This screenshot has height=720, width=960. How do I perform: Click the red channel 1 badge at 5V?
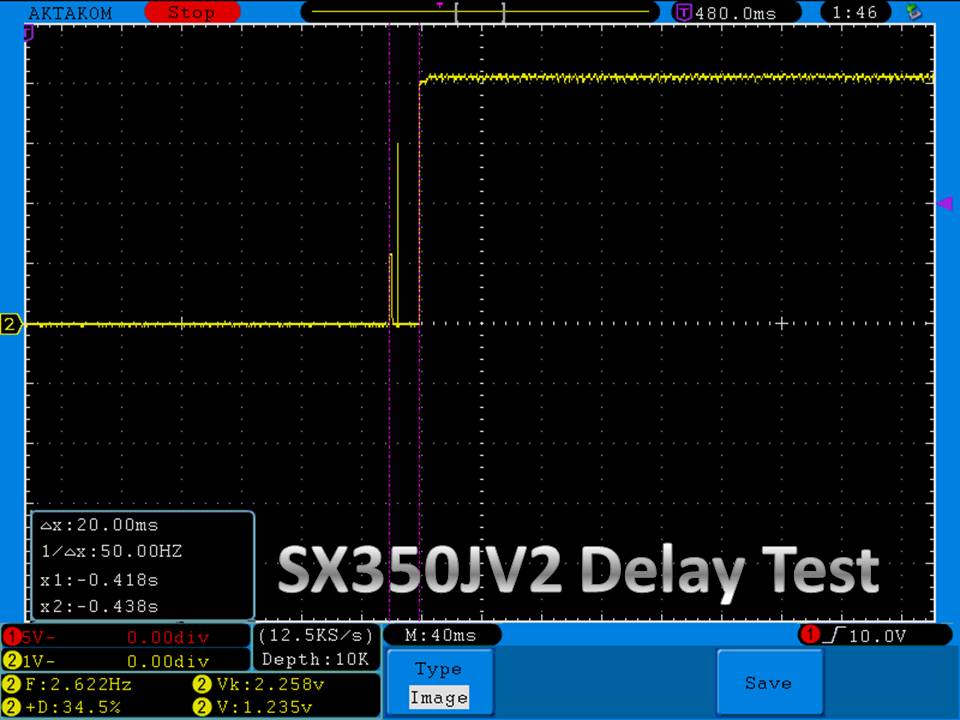click(x=11, y=636)
